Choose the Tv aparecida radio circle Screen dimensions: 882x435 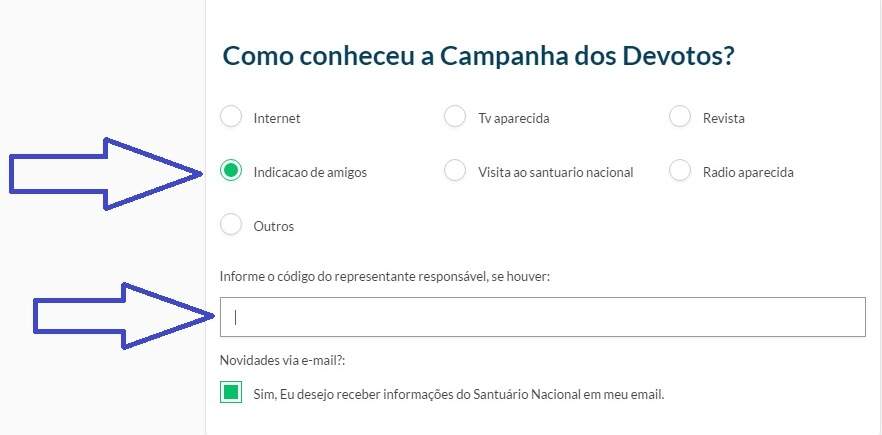pos(455,117)
